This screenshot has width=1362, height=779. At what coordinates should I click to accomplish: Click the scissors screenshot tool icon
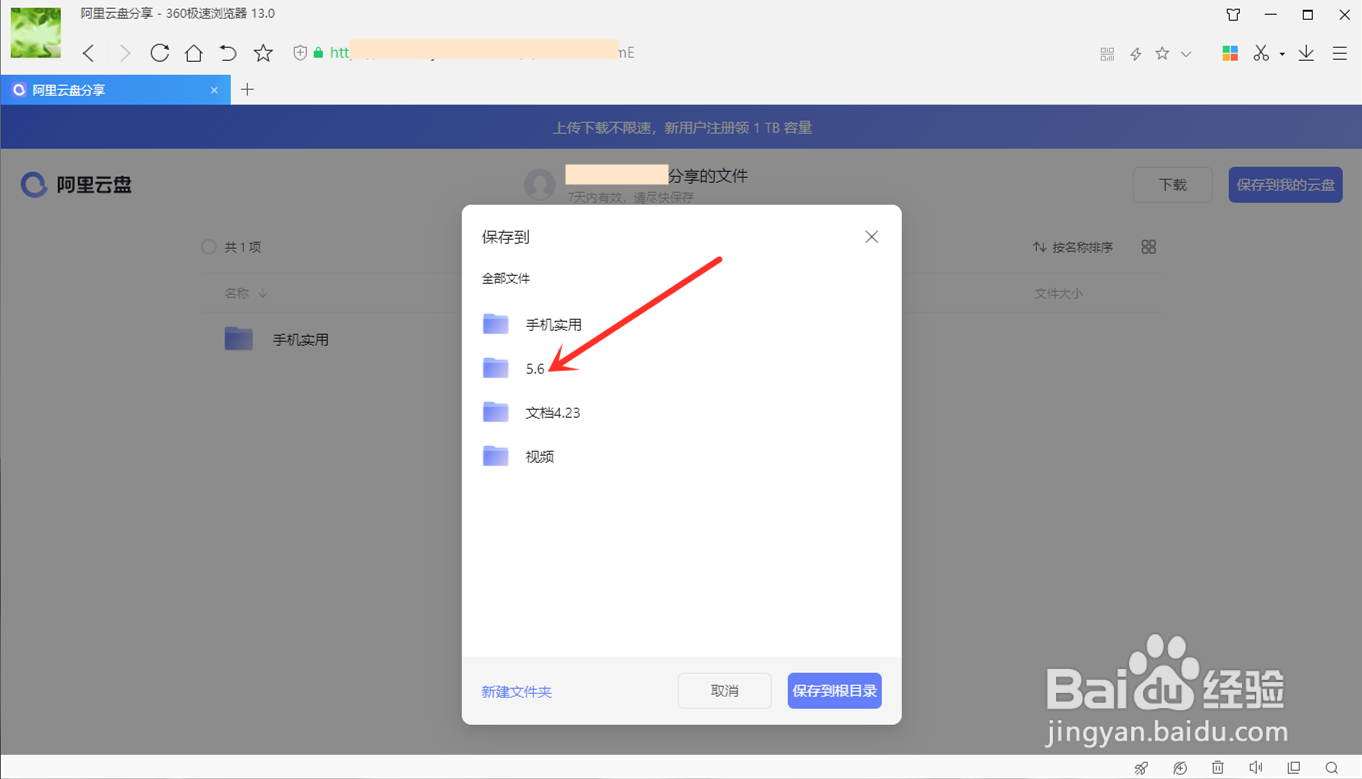pyautogui.click(x=1261, y=53)
